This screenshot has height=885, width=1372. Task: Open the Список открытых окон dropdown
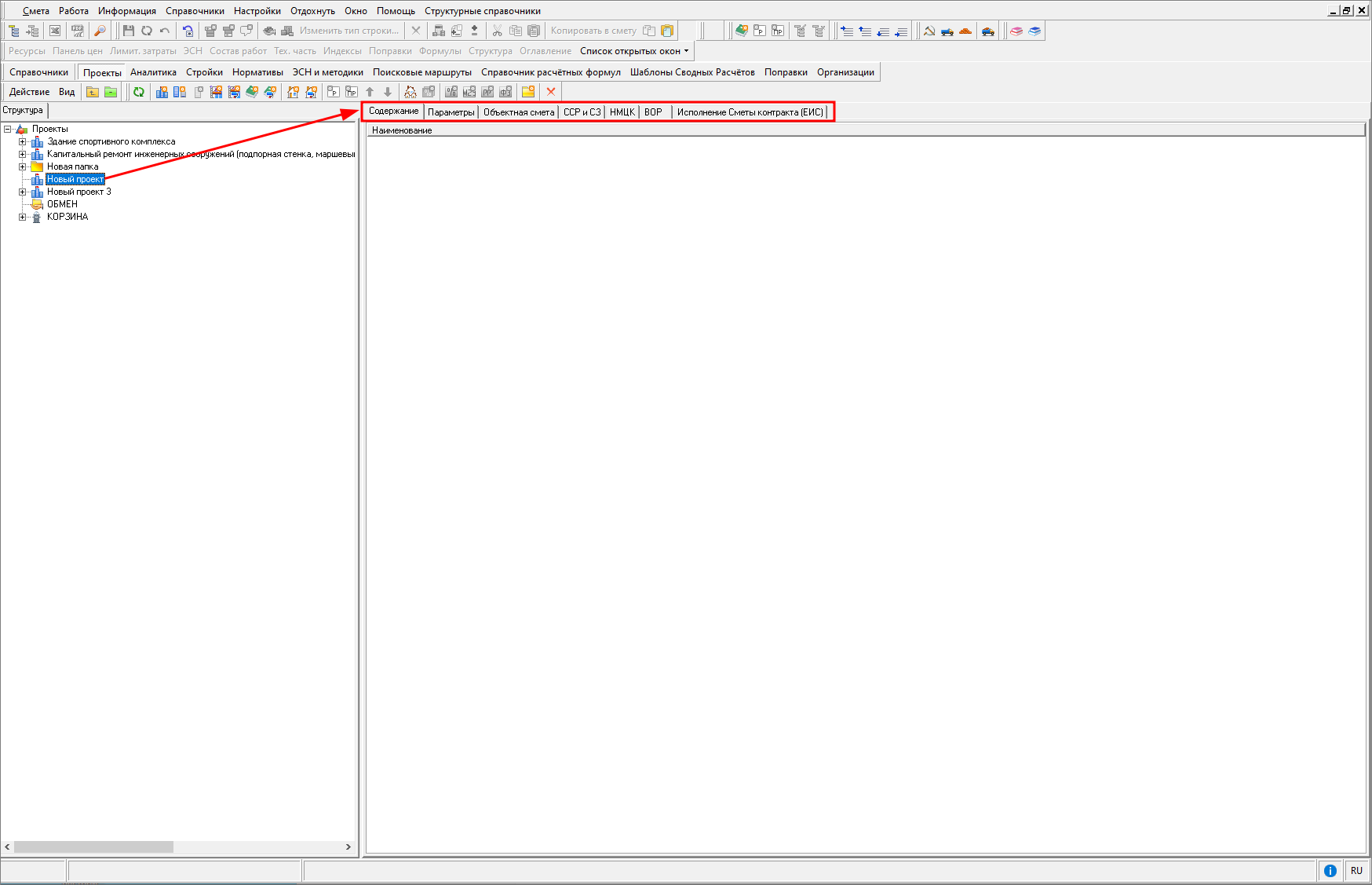tap(634, 51)
